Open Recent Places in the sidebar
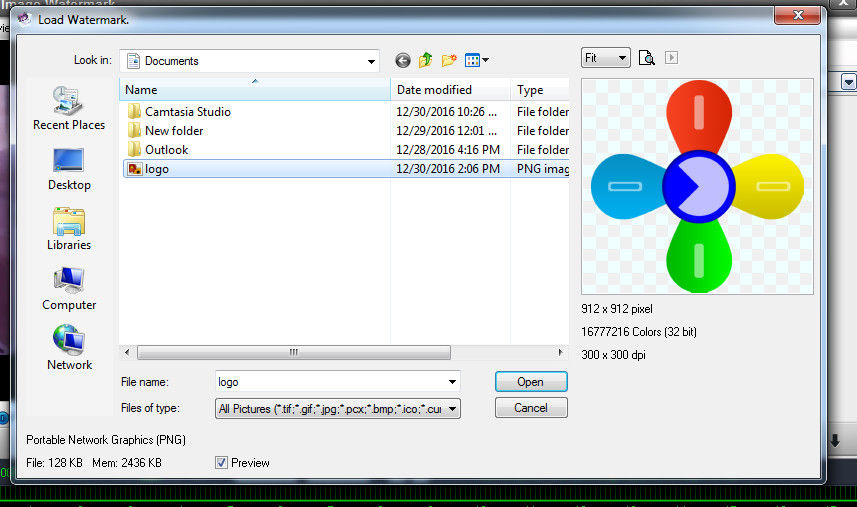The image size is (857, 507). [69, 109]
